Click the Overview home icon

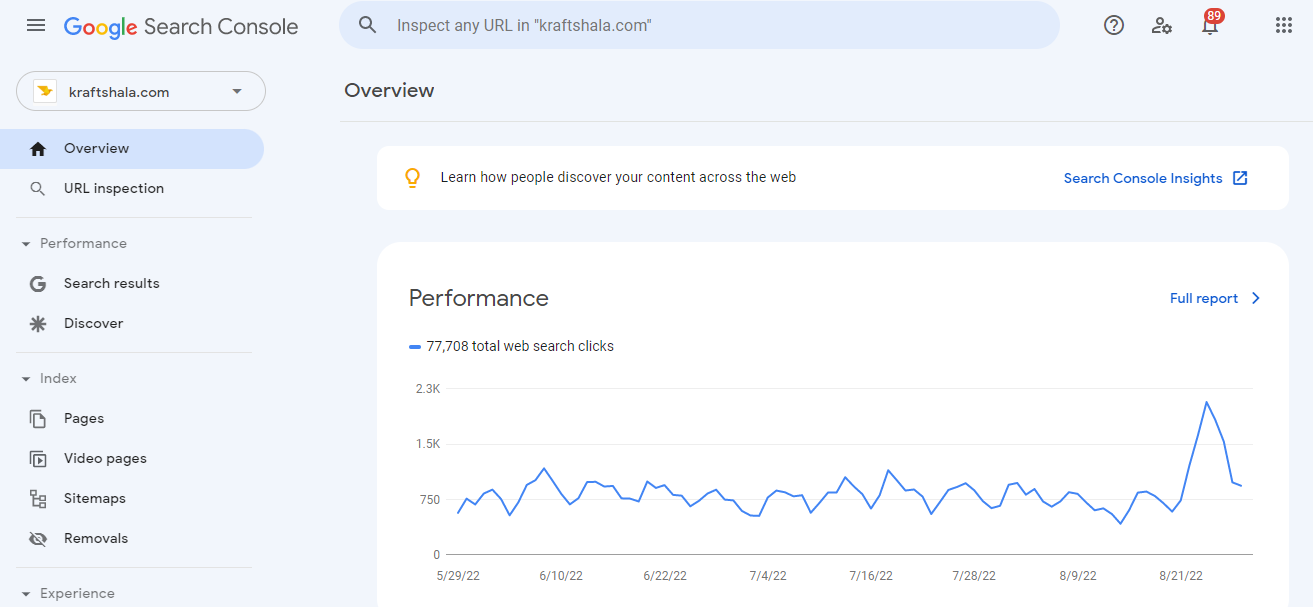[38, 149]
